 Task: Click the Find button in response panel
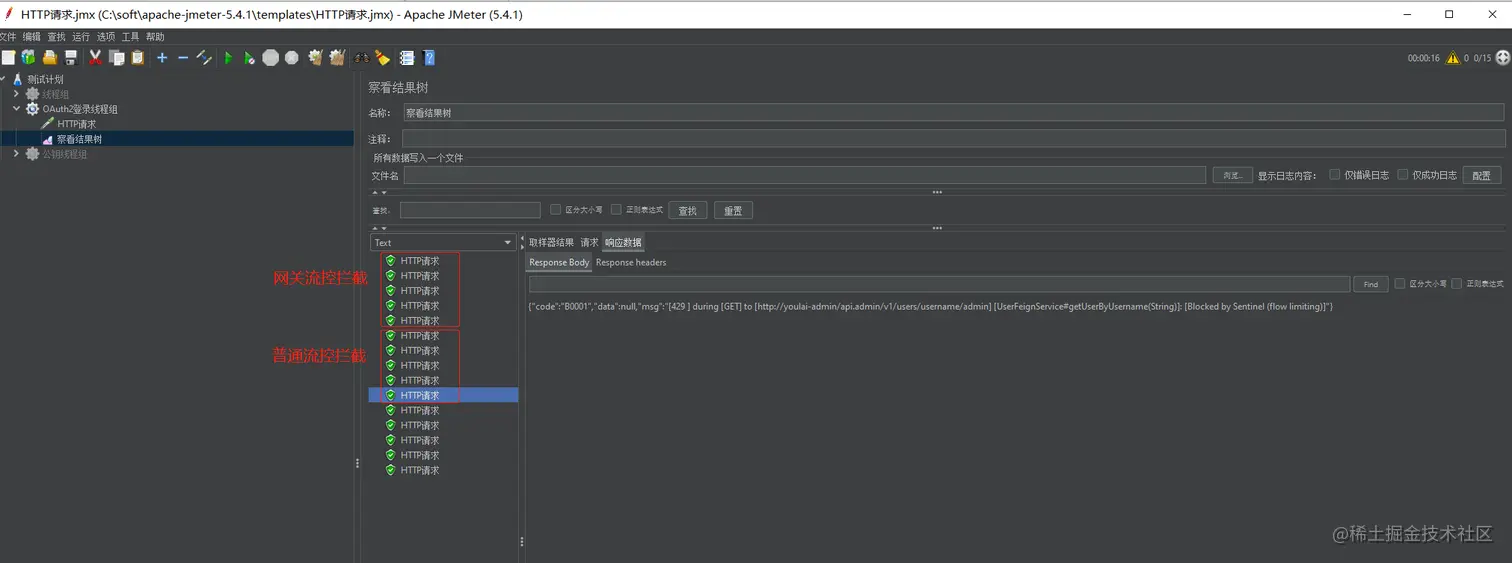[1370, 284]
